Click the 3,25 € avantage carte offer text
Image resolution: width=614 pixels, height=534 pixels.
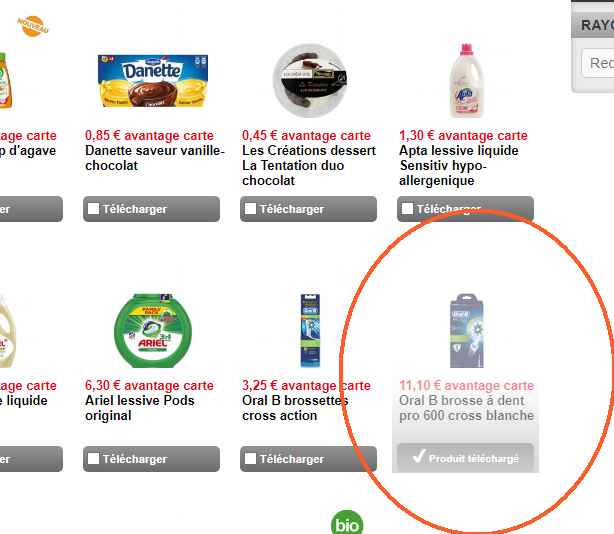click(306, 385)
